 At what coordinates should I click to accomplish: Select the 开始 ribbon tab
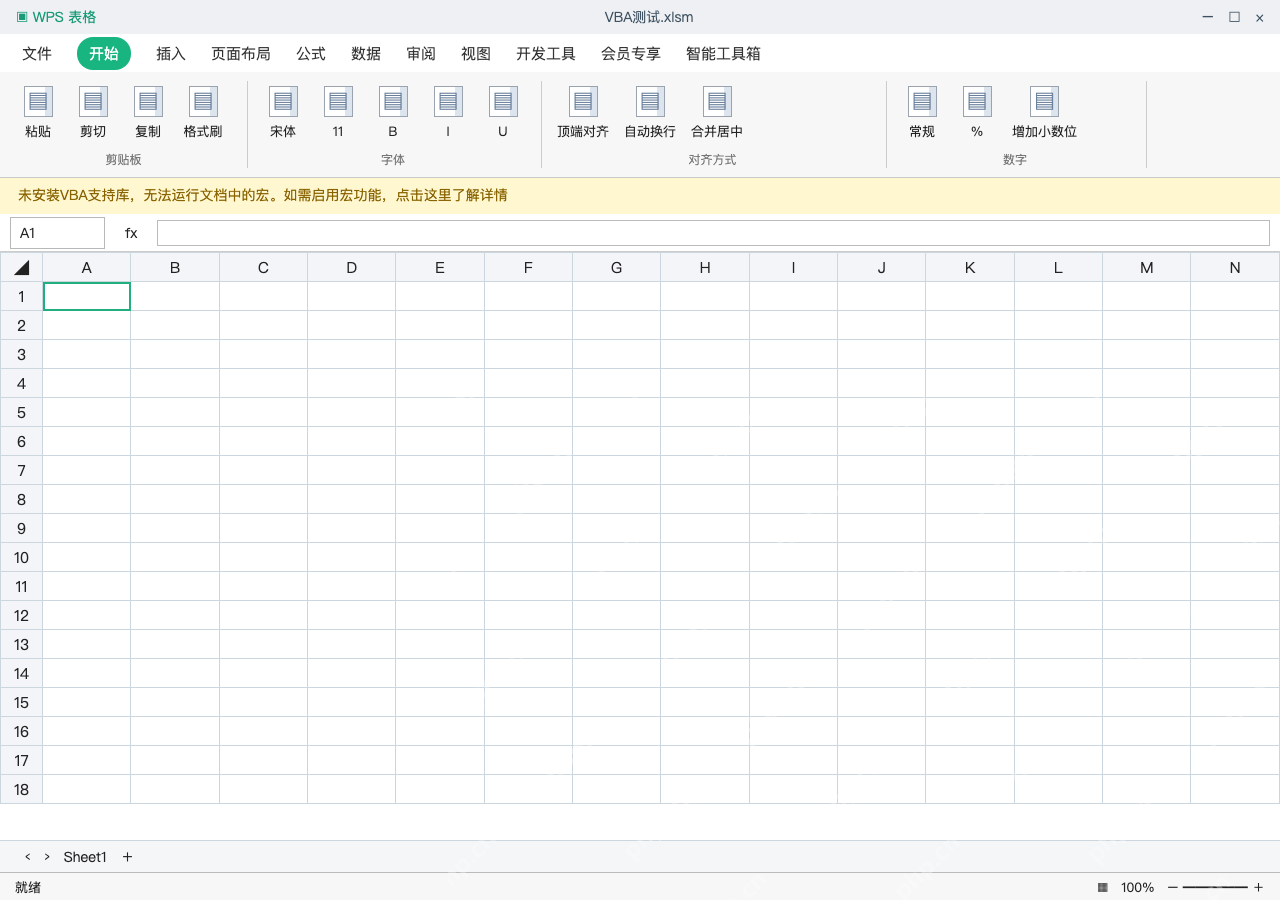coord(104,54)
